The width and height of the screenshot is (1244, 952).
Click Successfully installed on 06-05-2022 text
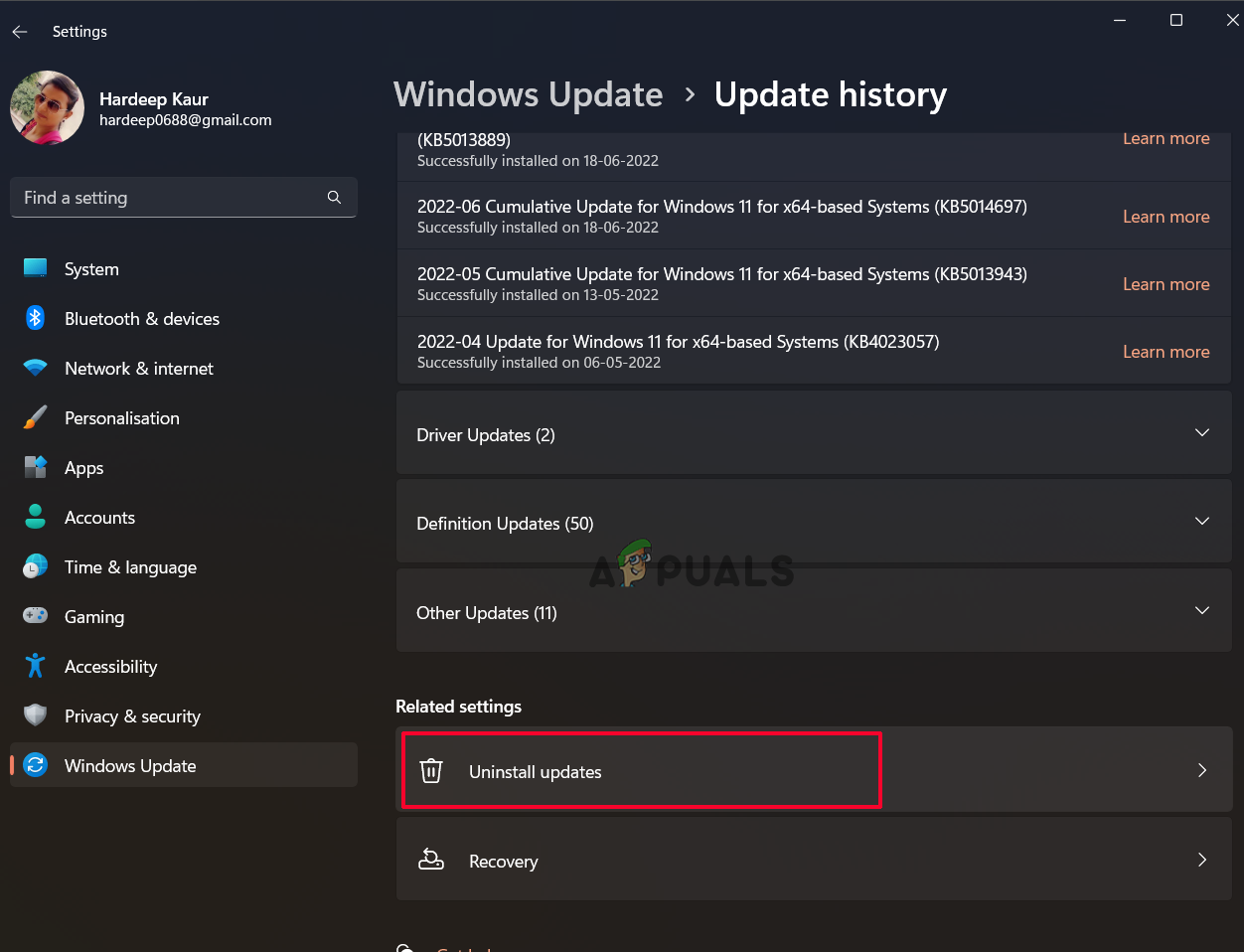tap(539, 363)
